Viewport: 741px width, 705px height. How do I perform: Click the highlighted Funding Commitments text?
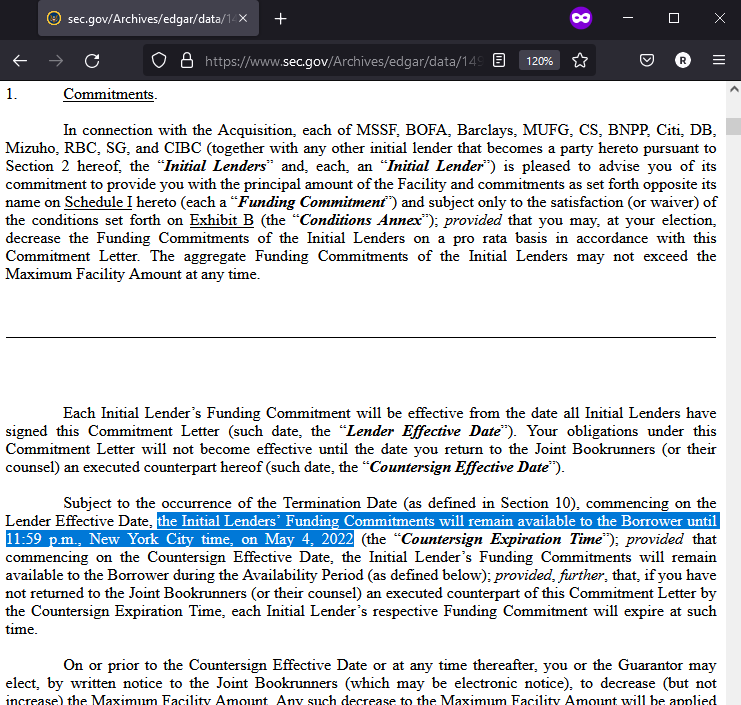[x=437, y=521]
